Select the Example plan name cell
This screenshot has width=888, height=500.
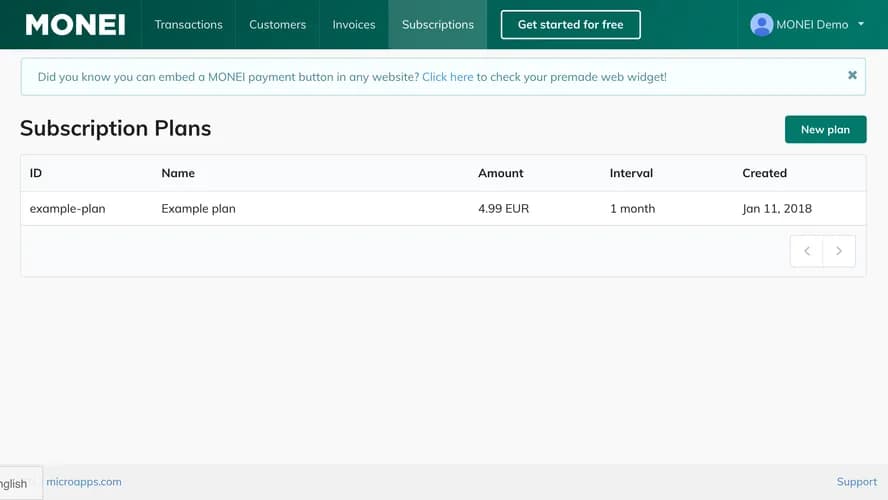click(198, 209)
